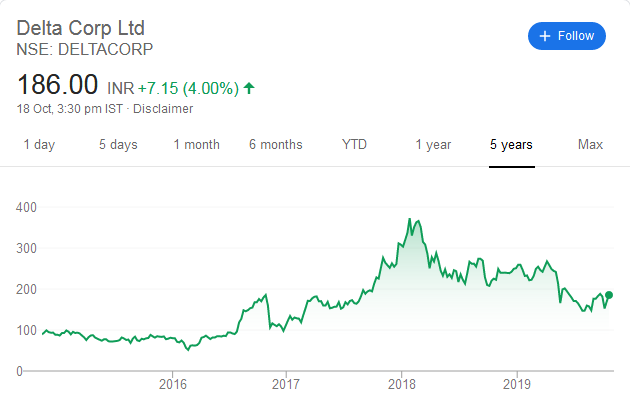Image resolution: width=630 pixels, height=401 pixels.
Task: Click the plus icon on Follow
Action: (x=545, y=36)
